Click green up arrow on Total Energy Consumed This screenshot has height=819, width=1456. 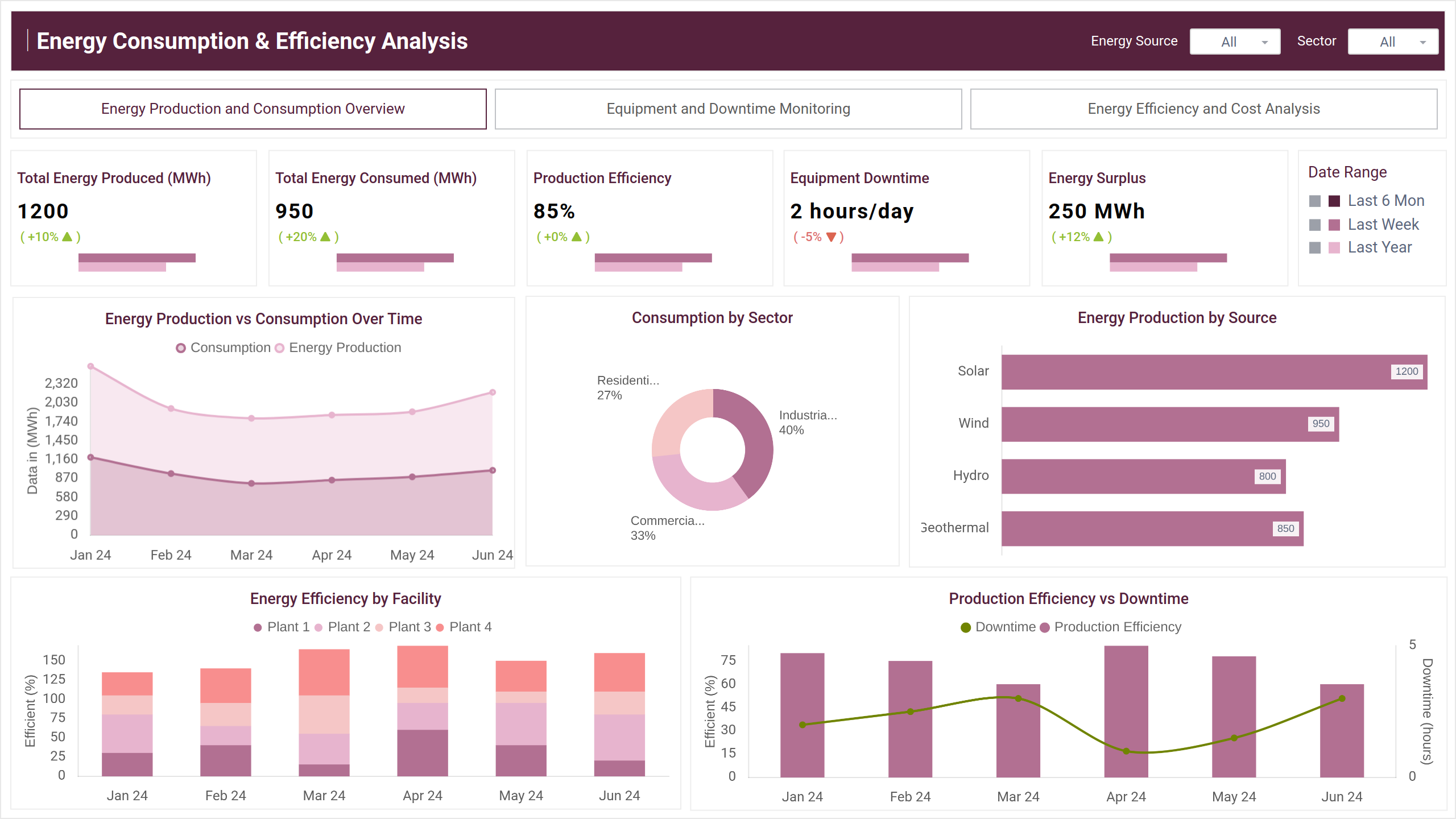pos(325,237)
